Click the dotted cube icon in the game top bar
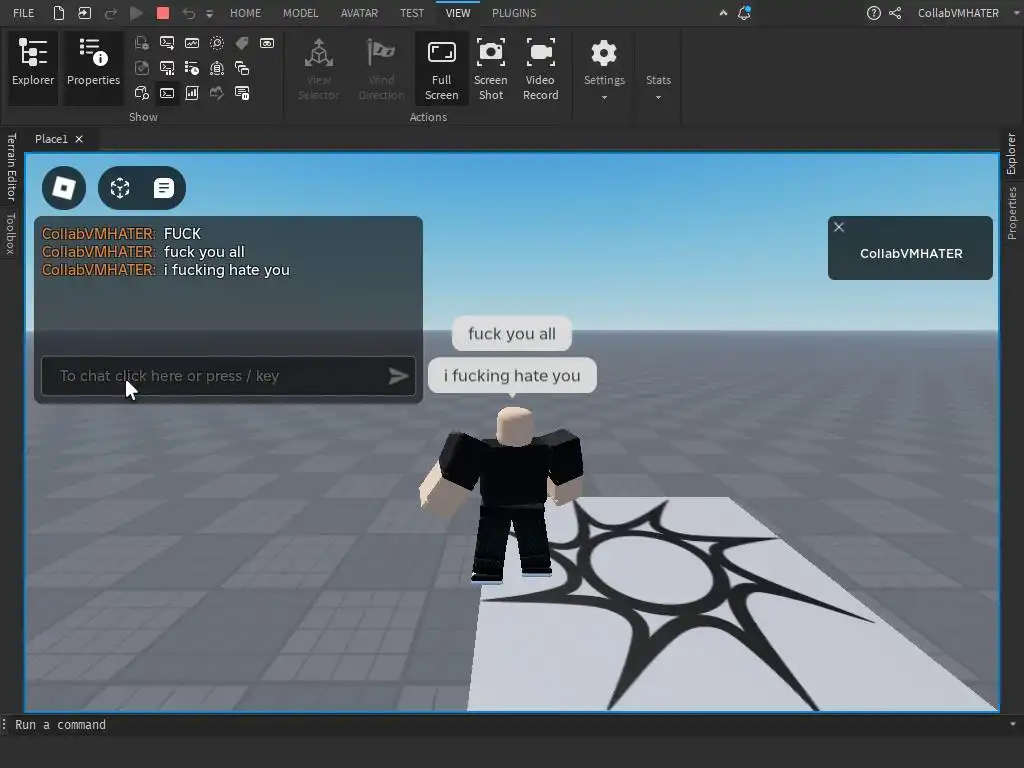Image resolution: width=1024 pixels, height=768 pixels. (120, 188)
